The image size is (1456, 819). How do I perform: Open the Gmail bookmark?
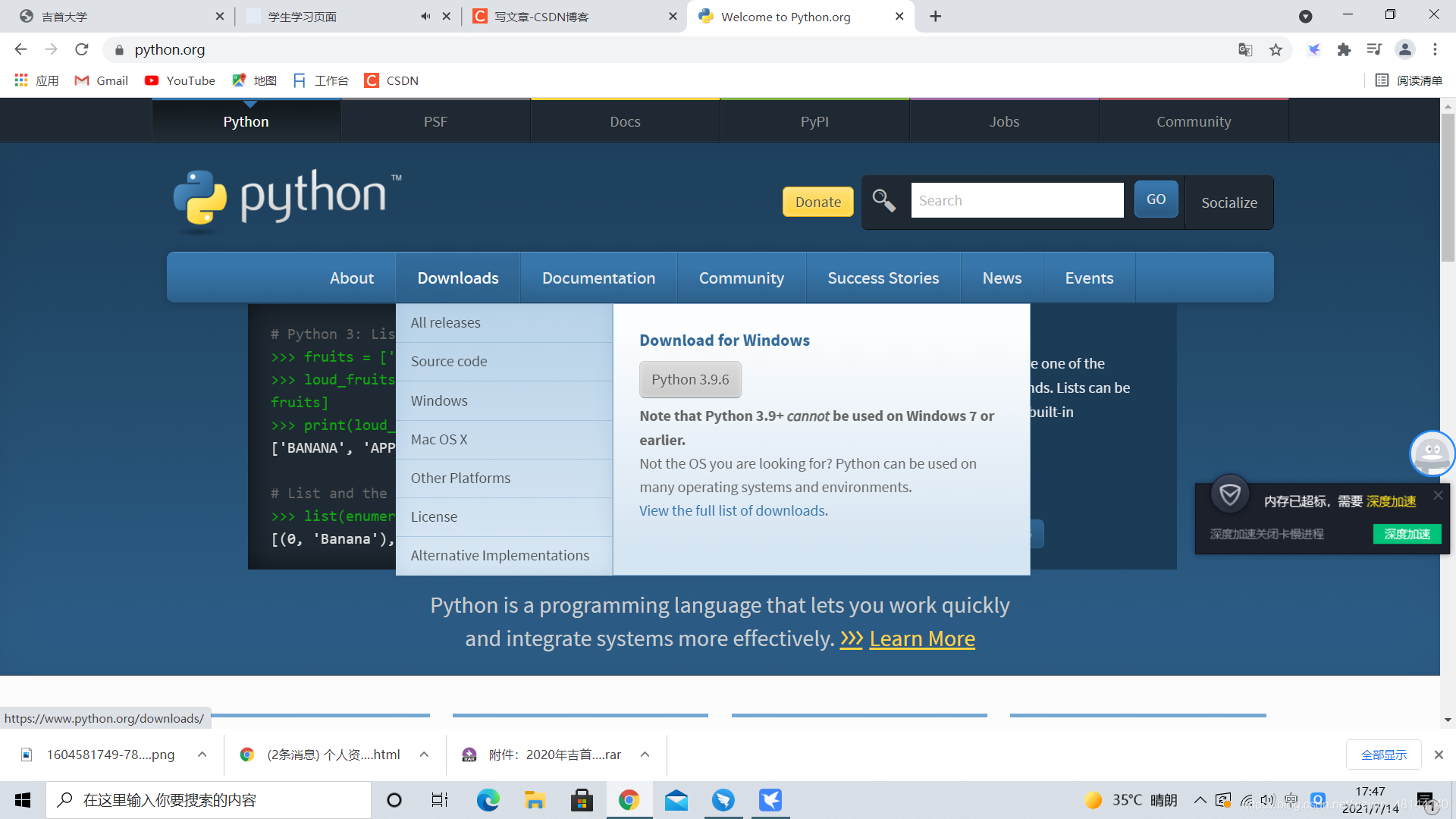point(102,80)
